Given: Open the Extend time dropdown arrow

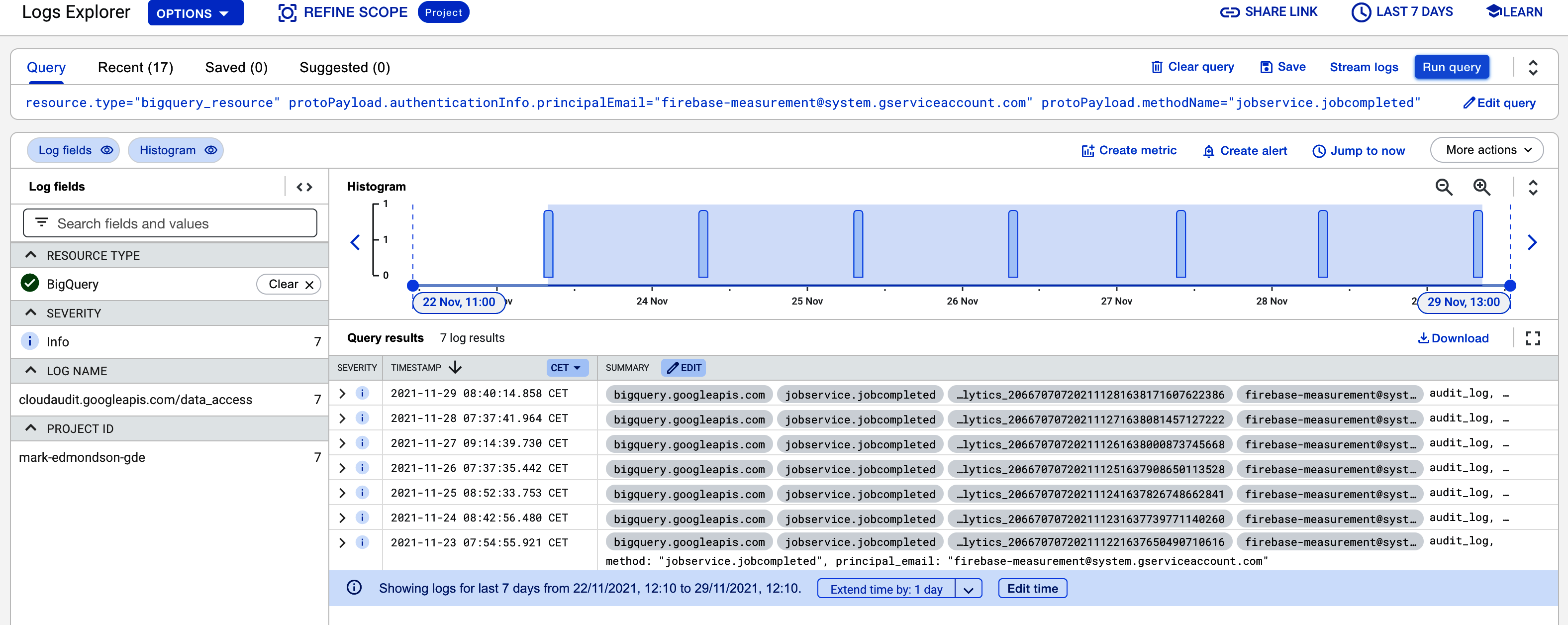Looking at the screenshot, I should tap(968, 589).
